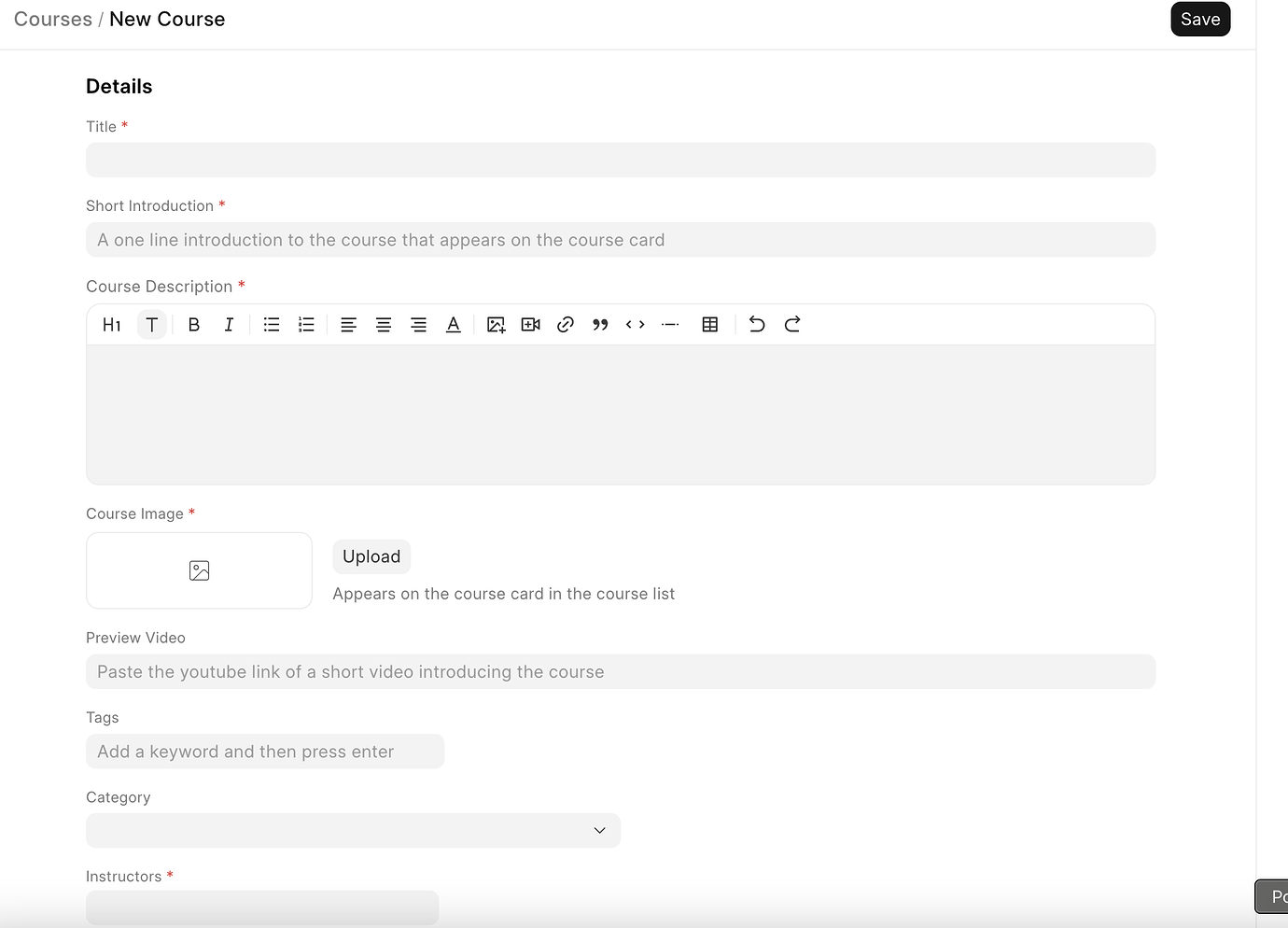
Task: Select the paragraph text (T) style
Action: 152,325
